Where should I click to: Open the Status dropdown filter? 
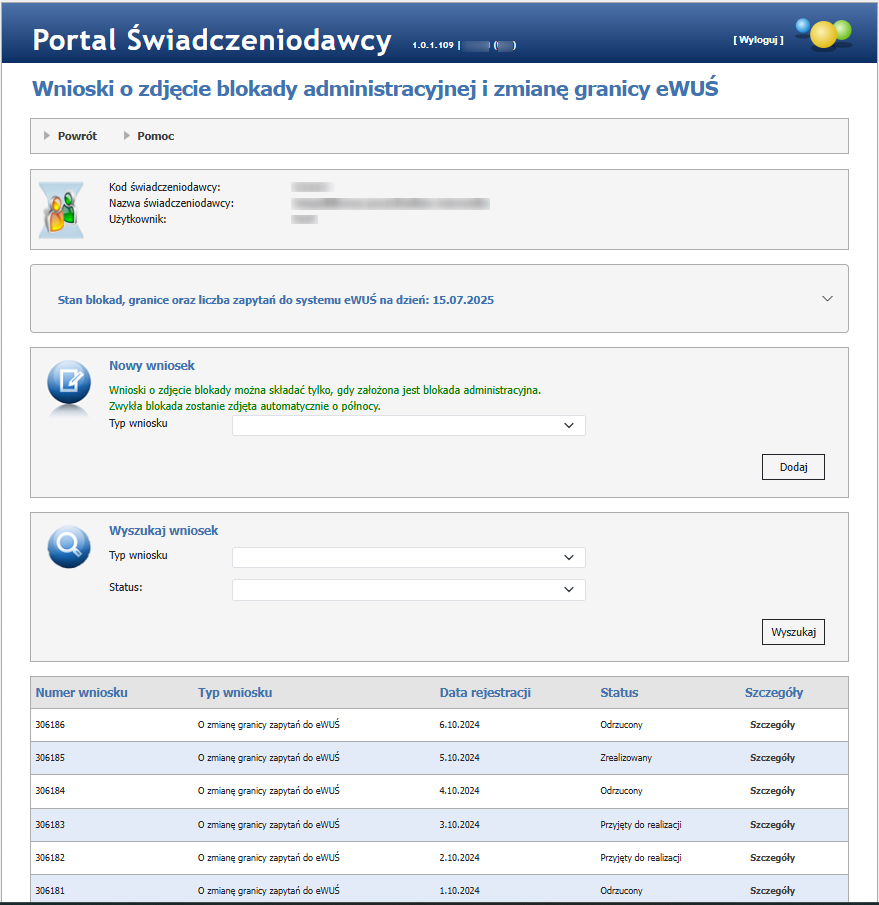(x=408, y=590)
